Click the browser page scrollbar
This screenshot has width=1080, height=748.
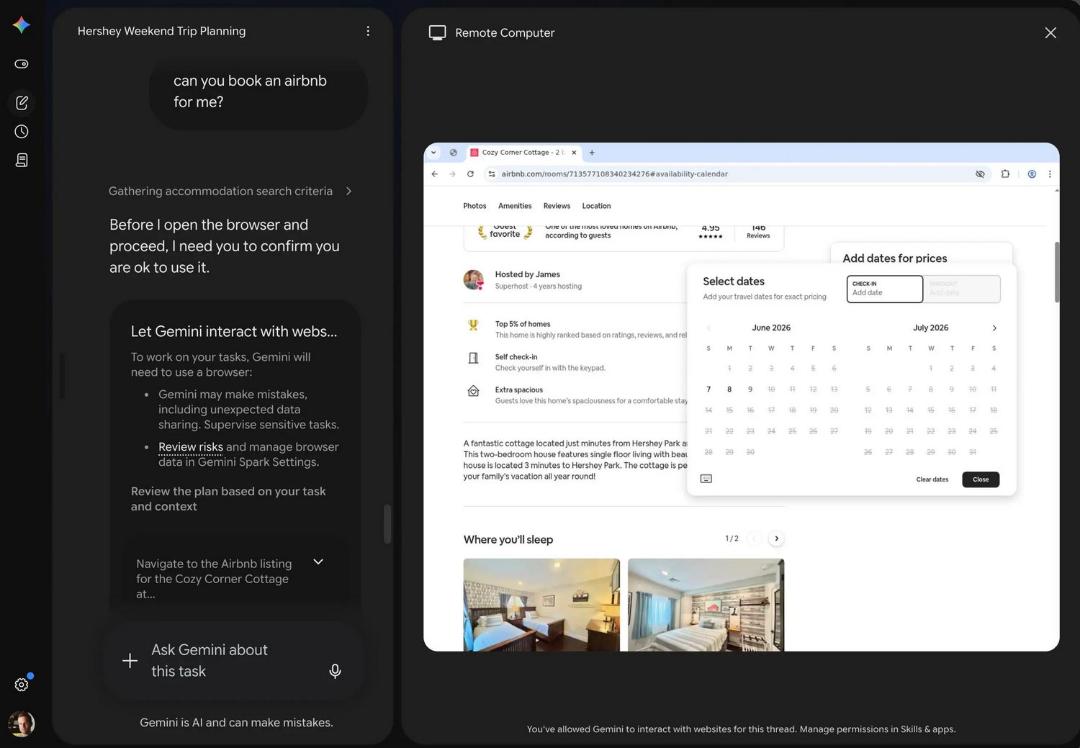pos(1057,272)
